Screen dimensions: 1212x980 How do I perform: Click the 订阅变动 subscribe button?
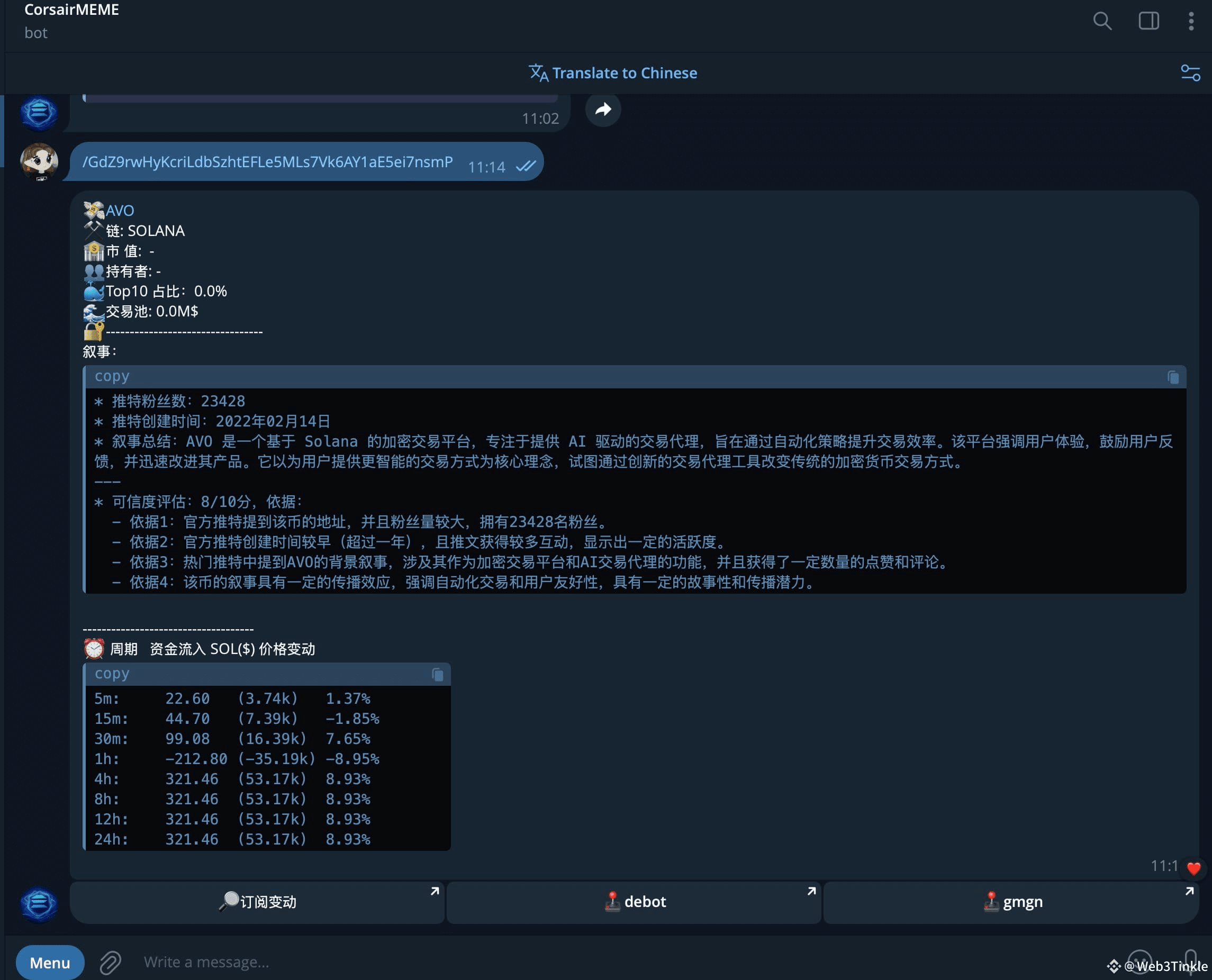[257, 902]
